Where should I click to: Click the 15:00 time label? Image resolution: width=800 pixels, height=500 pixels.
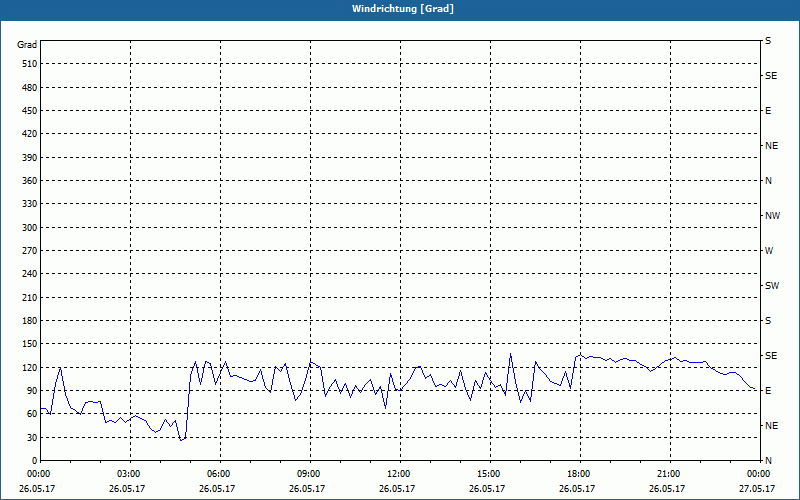[490, 474]
